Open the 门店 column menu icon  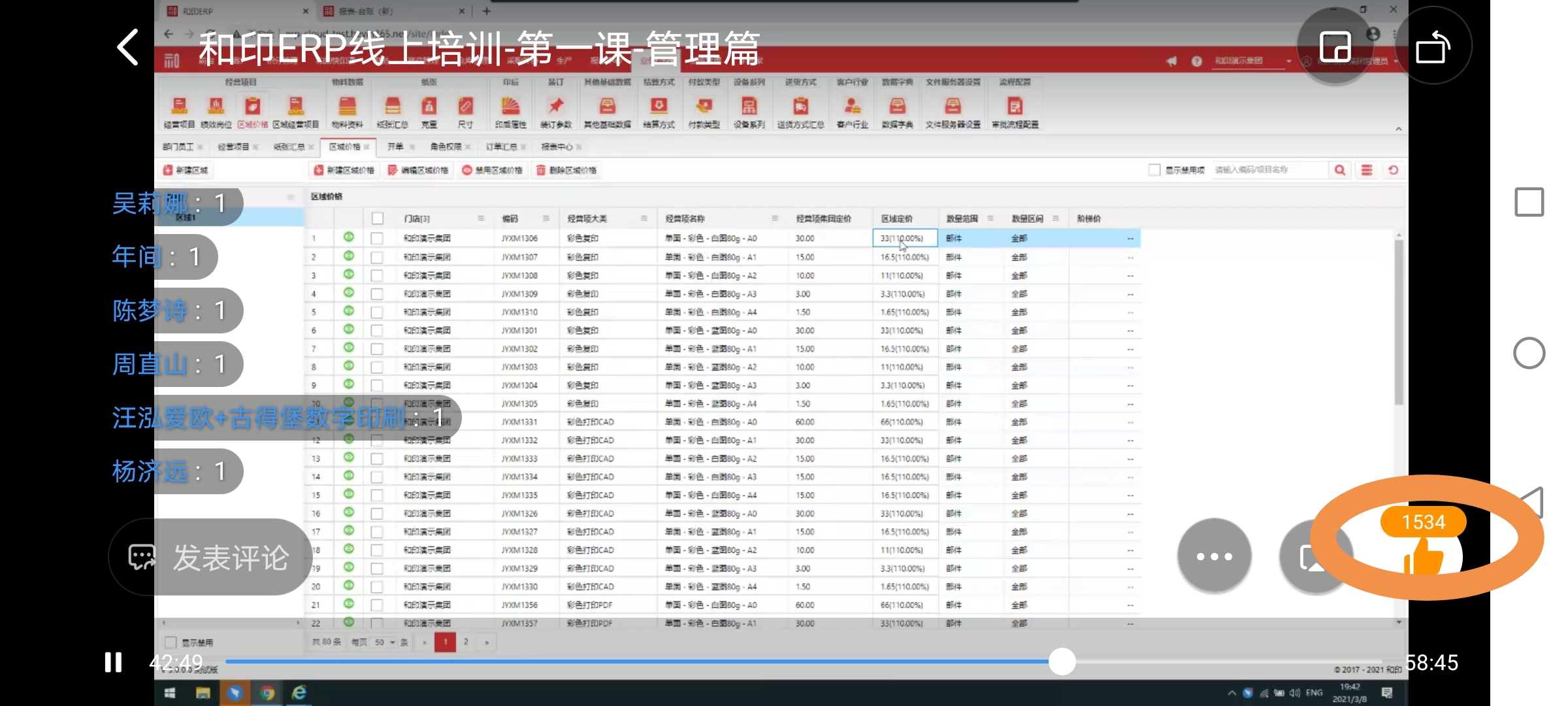pyautogui.click(x=481, y=218)
